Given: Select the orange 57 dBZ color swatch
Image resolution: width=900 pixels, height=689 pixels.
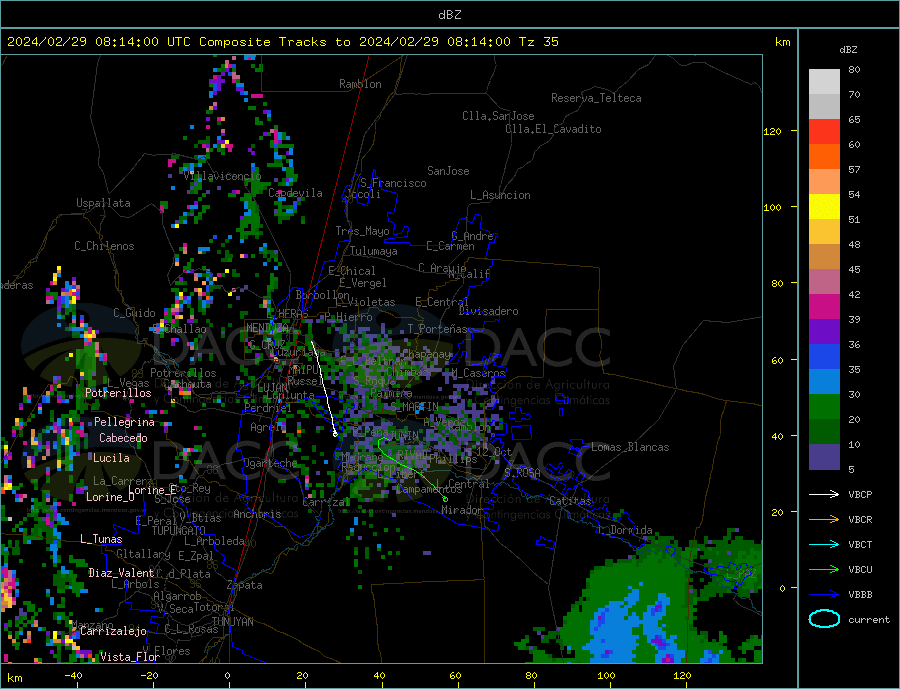Looking at the screenshot, I should coord(824,157).
